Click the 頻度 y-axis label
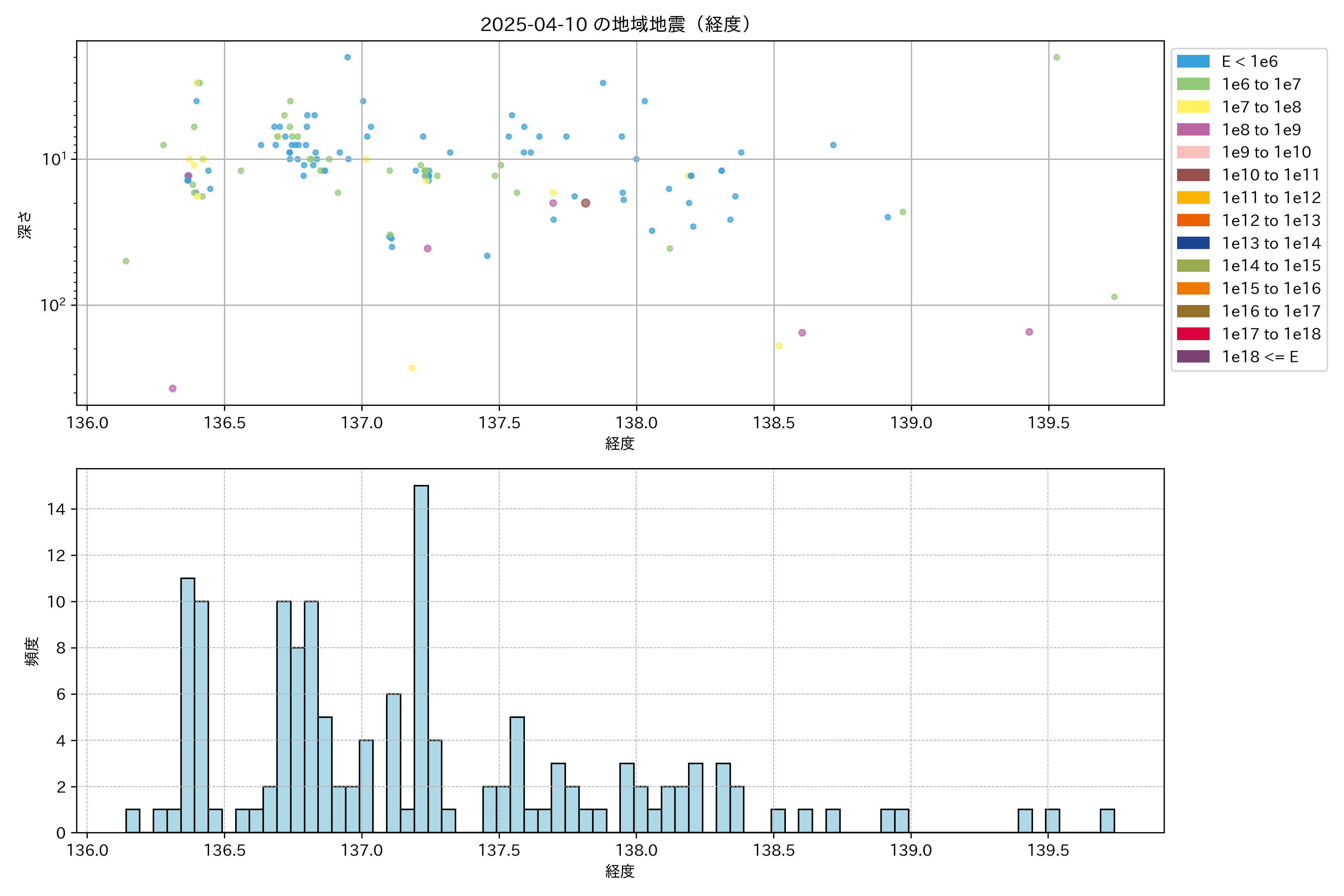 click(x=32, y=651)
